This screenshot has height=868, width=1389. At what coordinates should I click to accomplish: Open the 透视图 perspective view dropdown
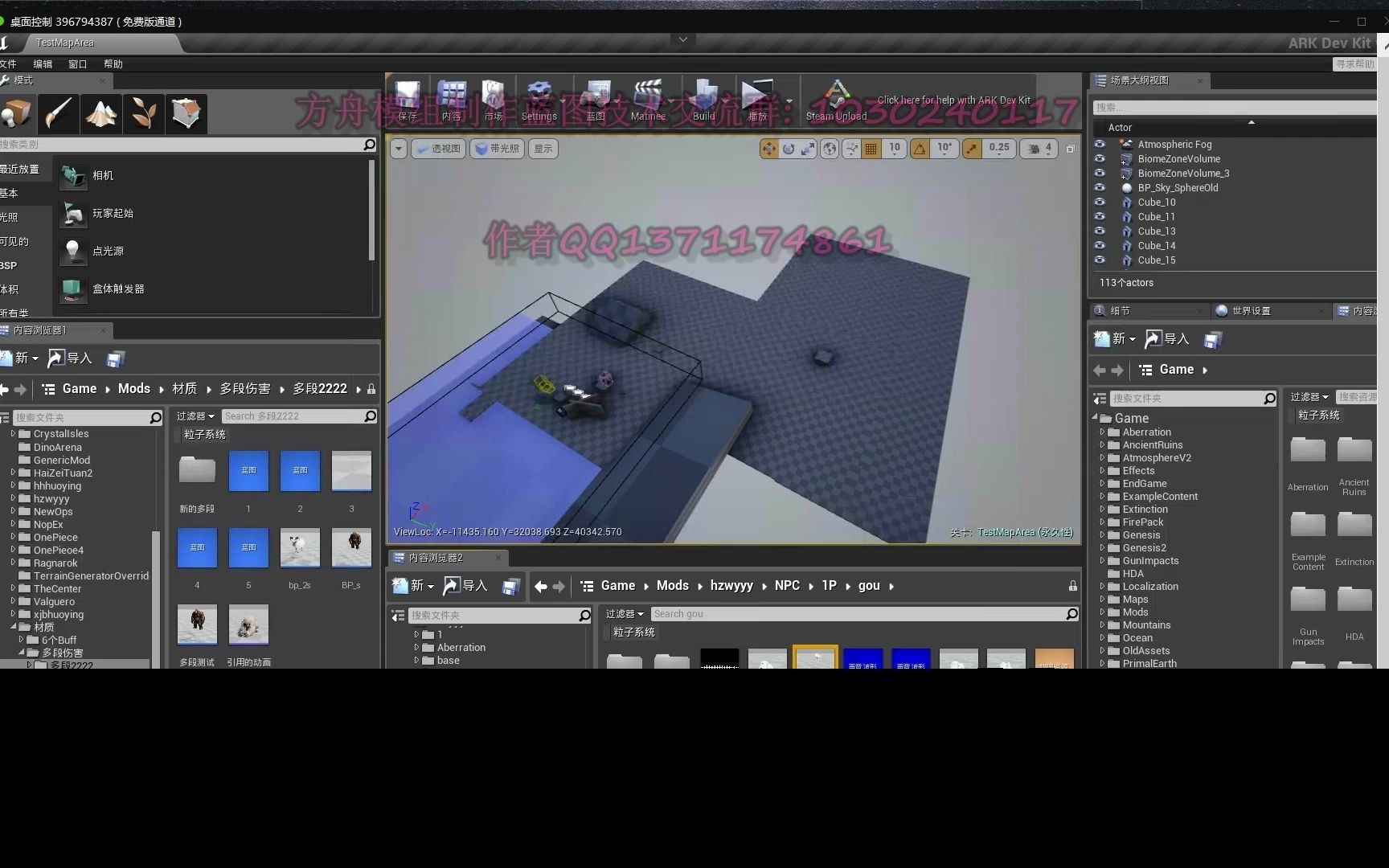[438, 148]
